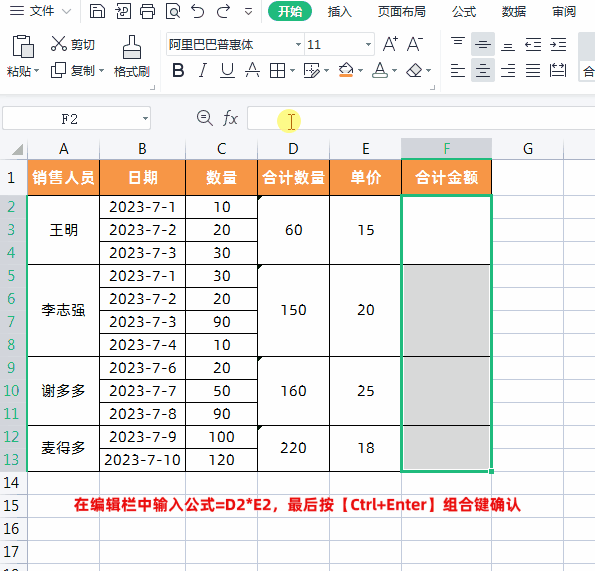Screen dimensions: 595x571
Task: Decrease font size with A- icon
Action: click(x=414, y=44)
